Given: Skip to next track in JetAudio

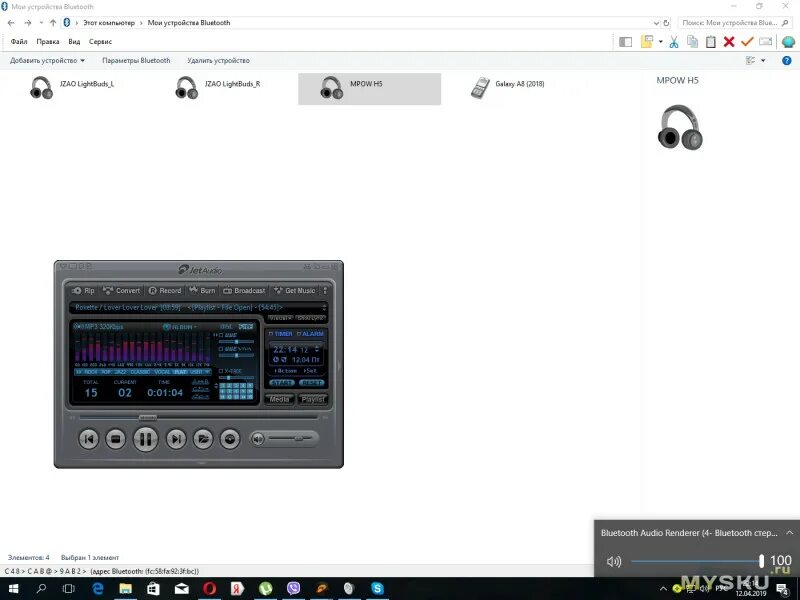Looking at the screenshot, I should click(x=176, y=439).
